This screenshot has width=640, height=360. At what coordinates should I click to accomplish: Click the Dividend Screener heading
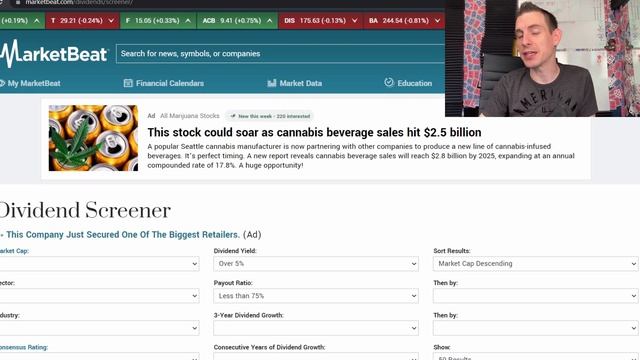(85, 211)
